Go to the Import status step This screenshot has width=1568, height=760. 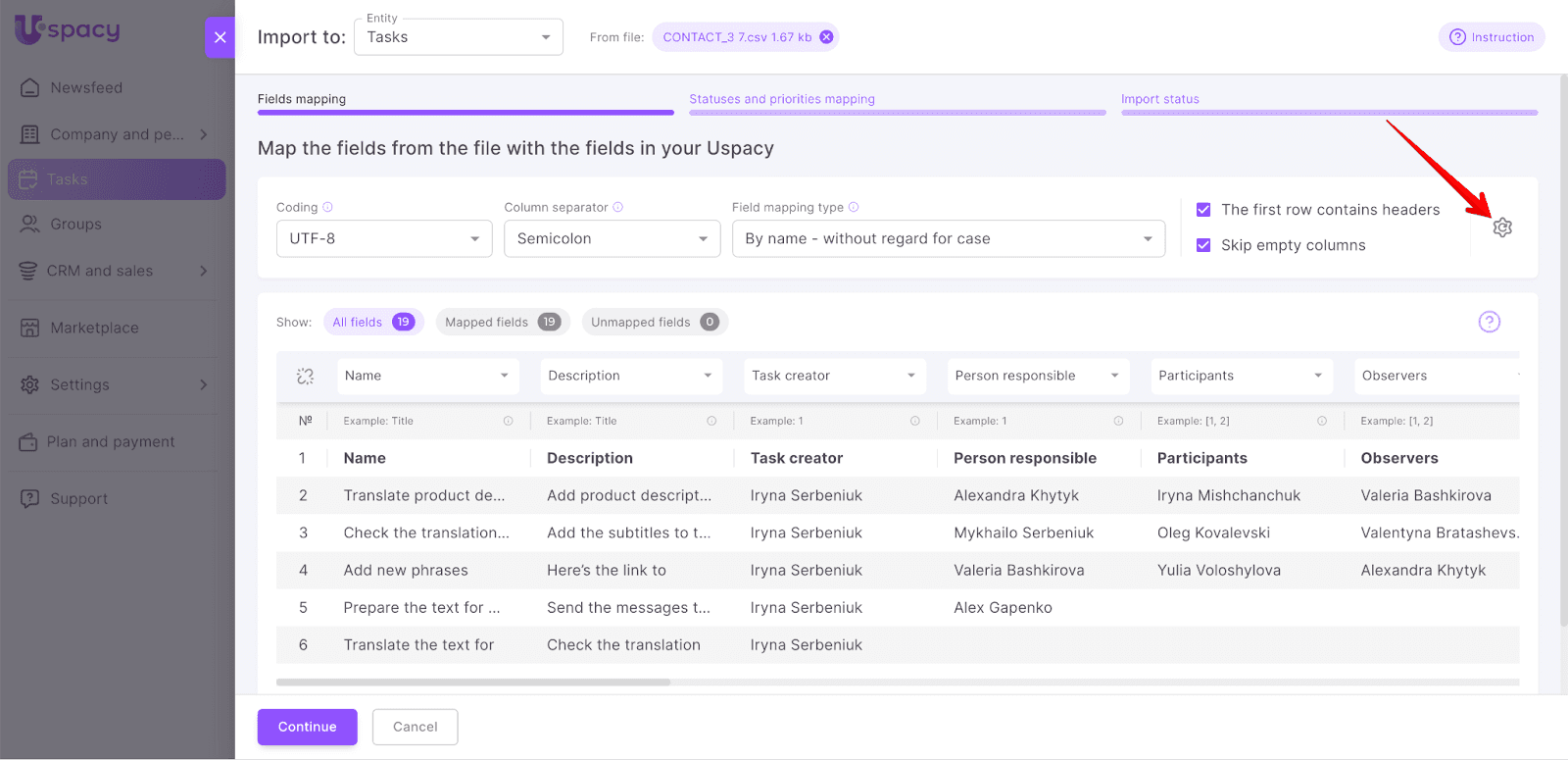(1159, 99)
